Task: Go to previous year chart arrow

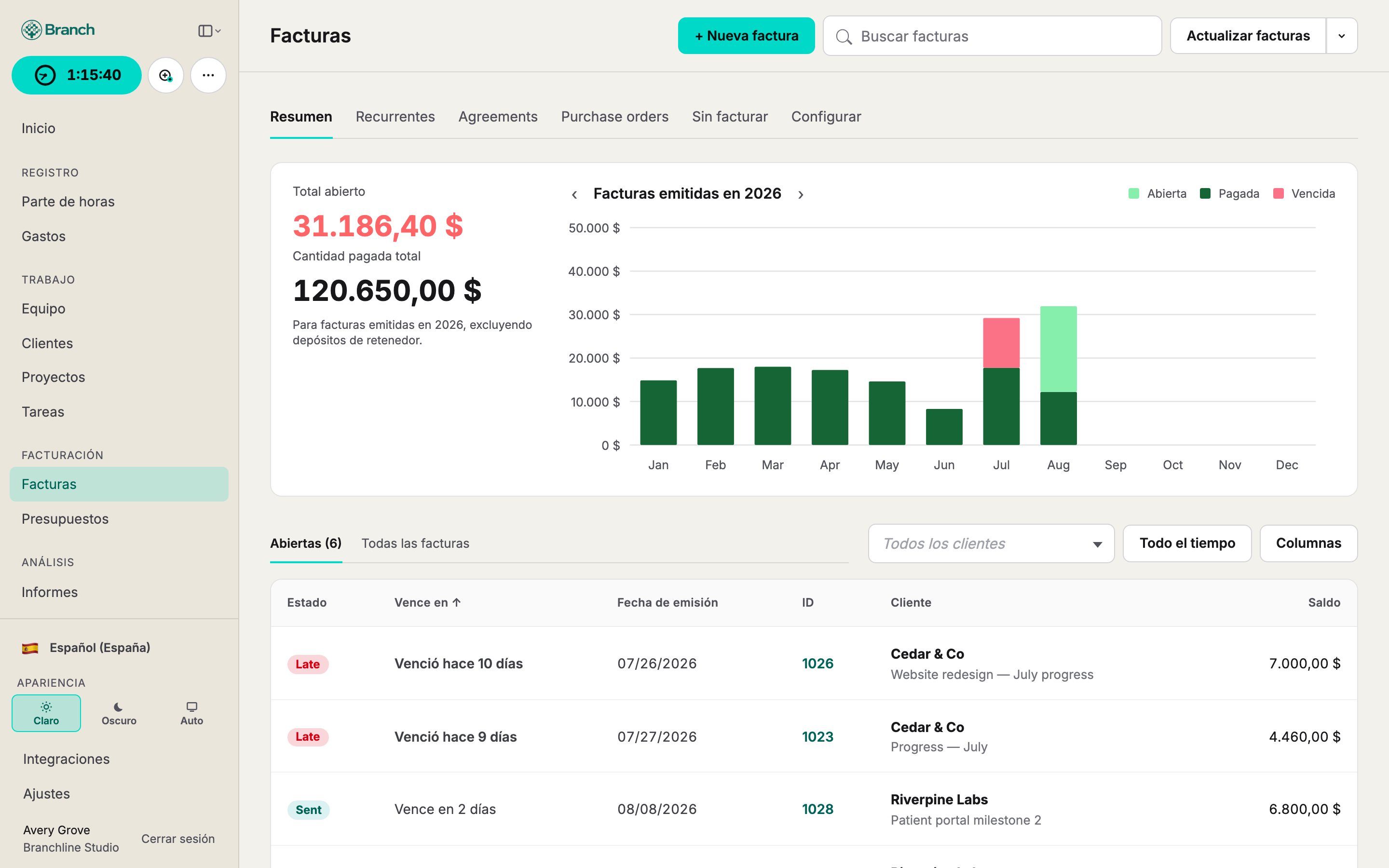Action: 574,195
